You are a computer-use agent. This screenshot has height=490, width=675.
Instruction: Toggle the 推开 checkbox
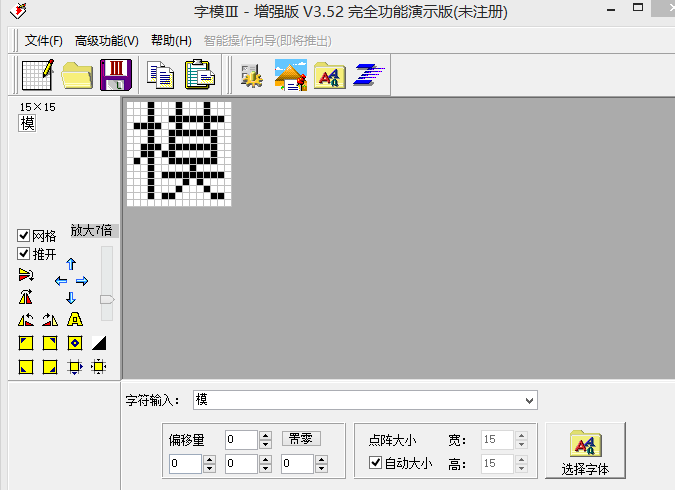click(x=23, y=254)
